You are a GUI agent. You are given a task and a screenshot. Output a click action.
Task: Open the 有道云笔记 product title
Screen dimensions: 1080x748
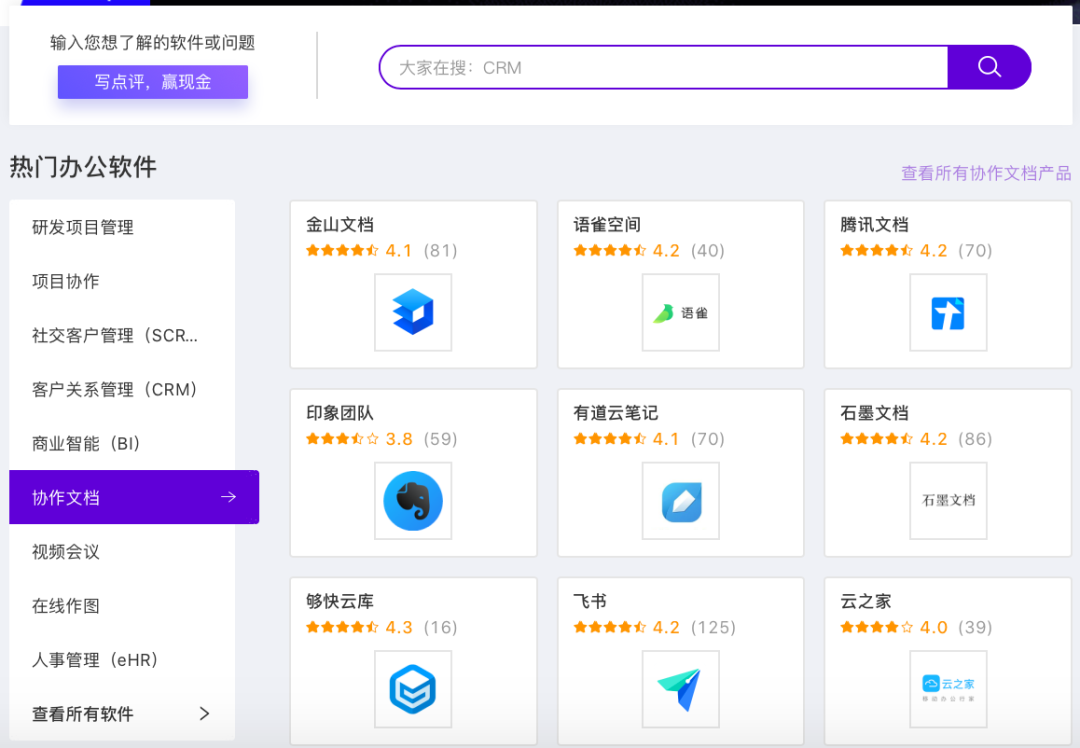[616, 413]
